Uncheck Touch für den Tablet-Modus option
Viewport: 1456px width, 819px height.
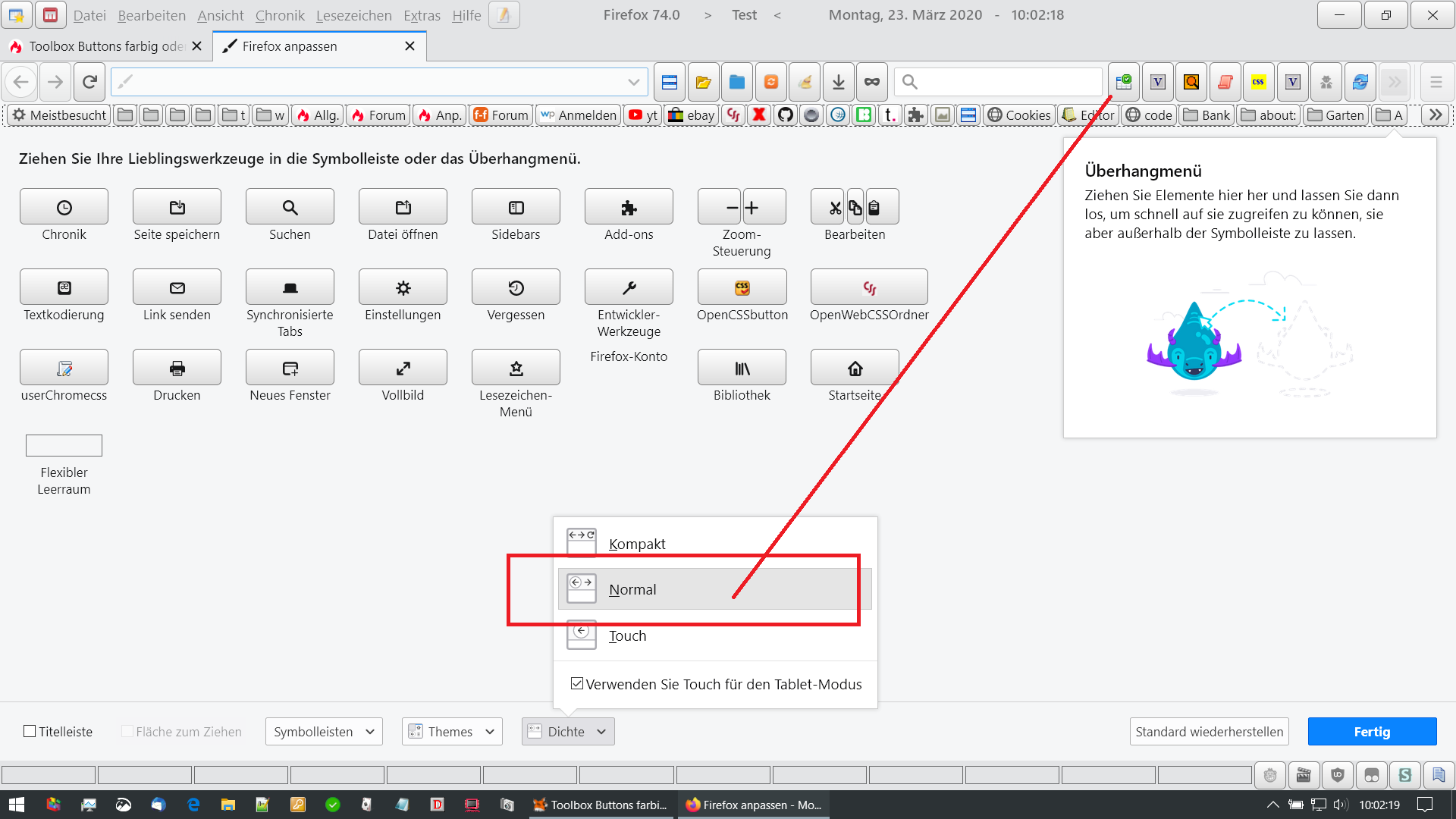pos(577,683)
